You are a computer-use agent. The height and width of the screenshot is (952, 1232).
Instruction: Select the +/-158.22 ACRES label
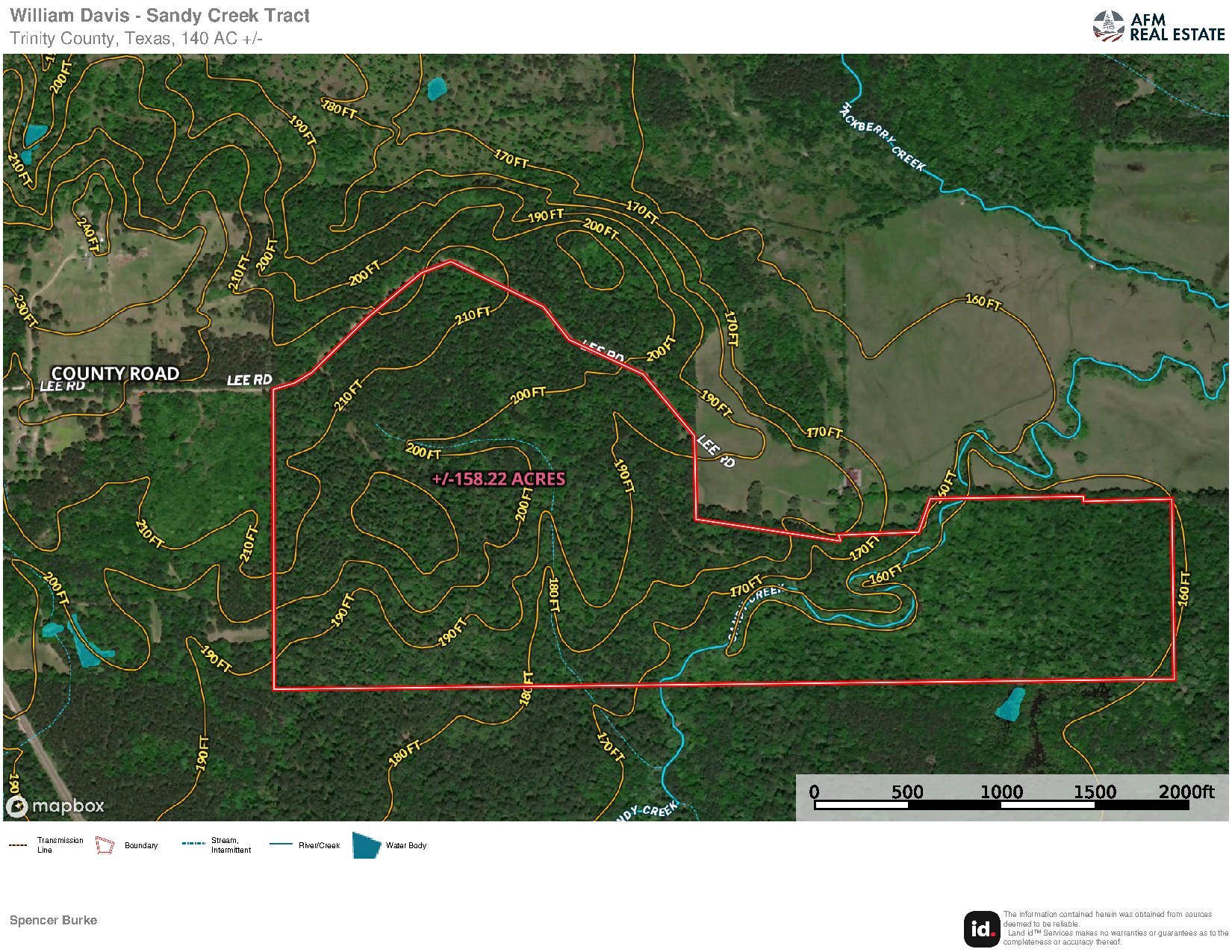point(499,479)
